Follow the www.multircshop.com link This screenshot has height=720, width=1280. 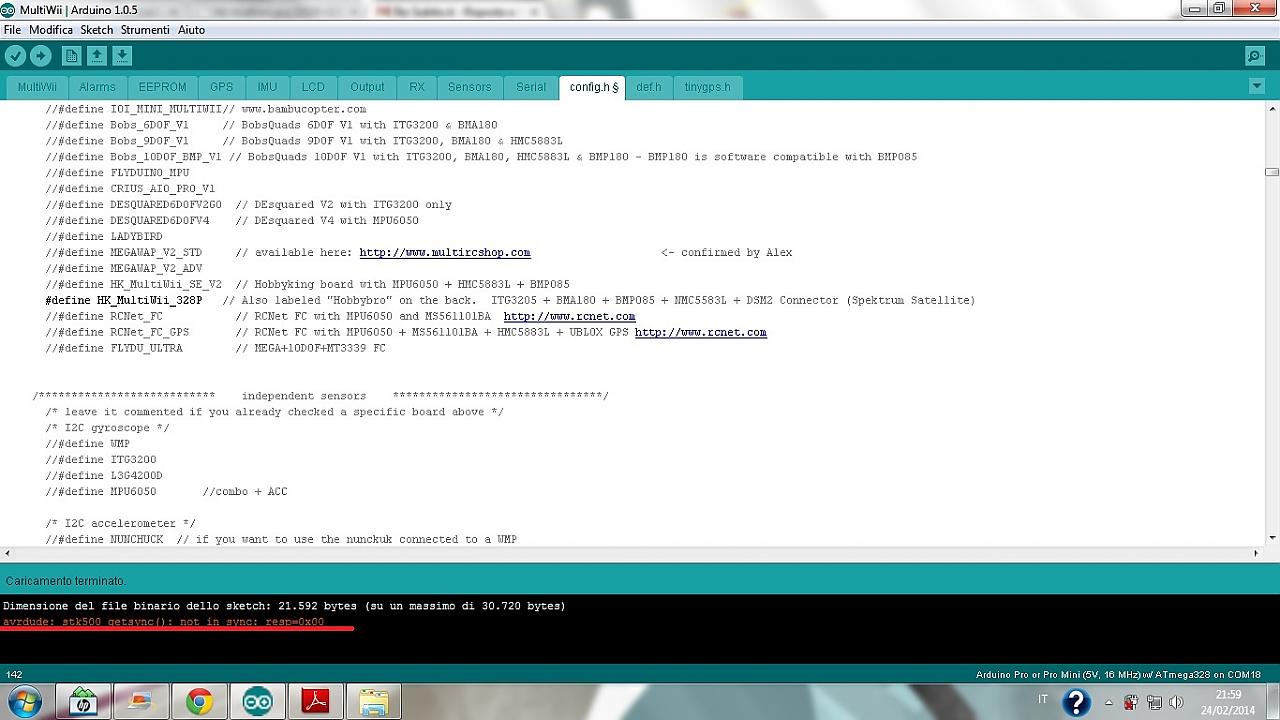point(444,253)
